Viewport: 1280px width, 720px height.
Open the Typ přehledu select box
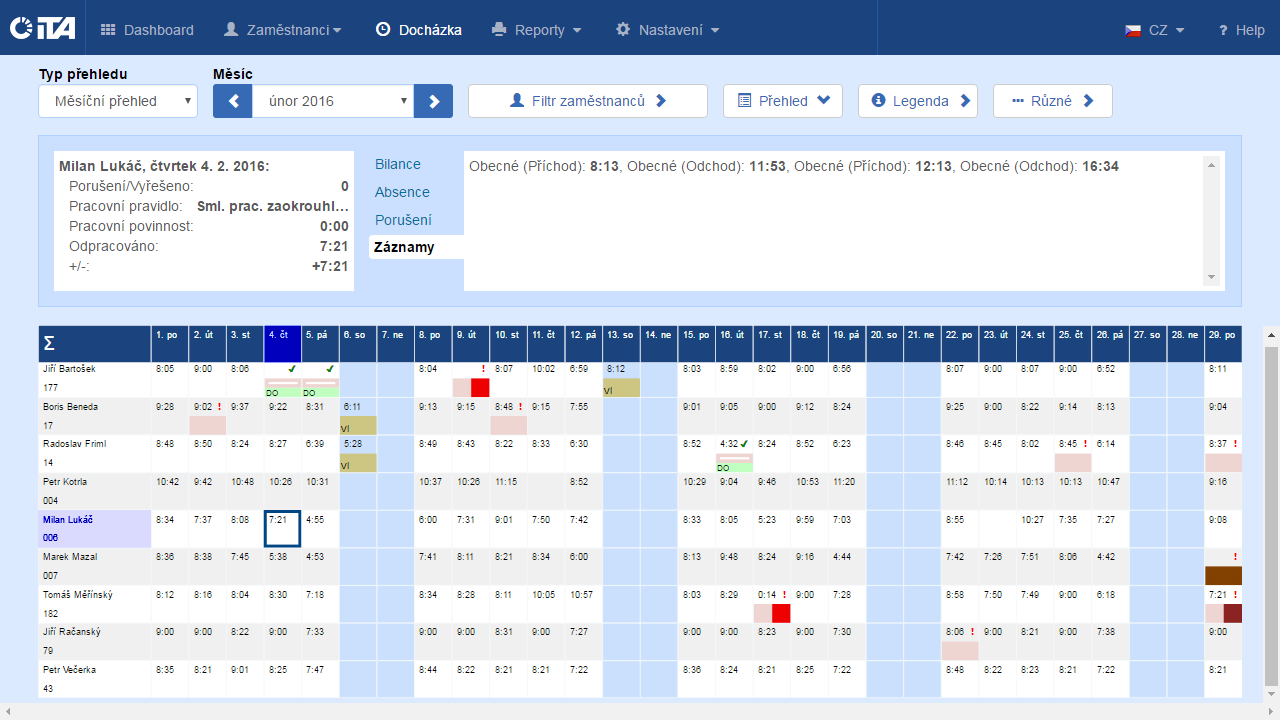[x=118, y=101]
